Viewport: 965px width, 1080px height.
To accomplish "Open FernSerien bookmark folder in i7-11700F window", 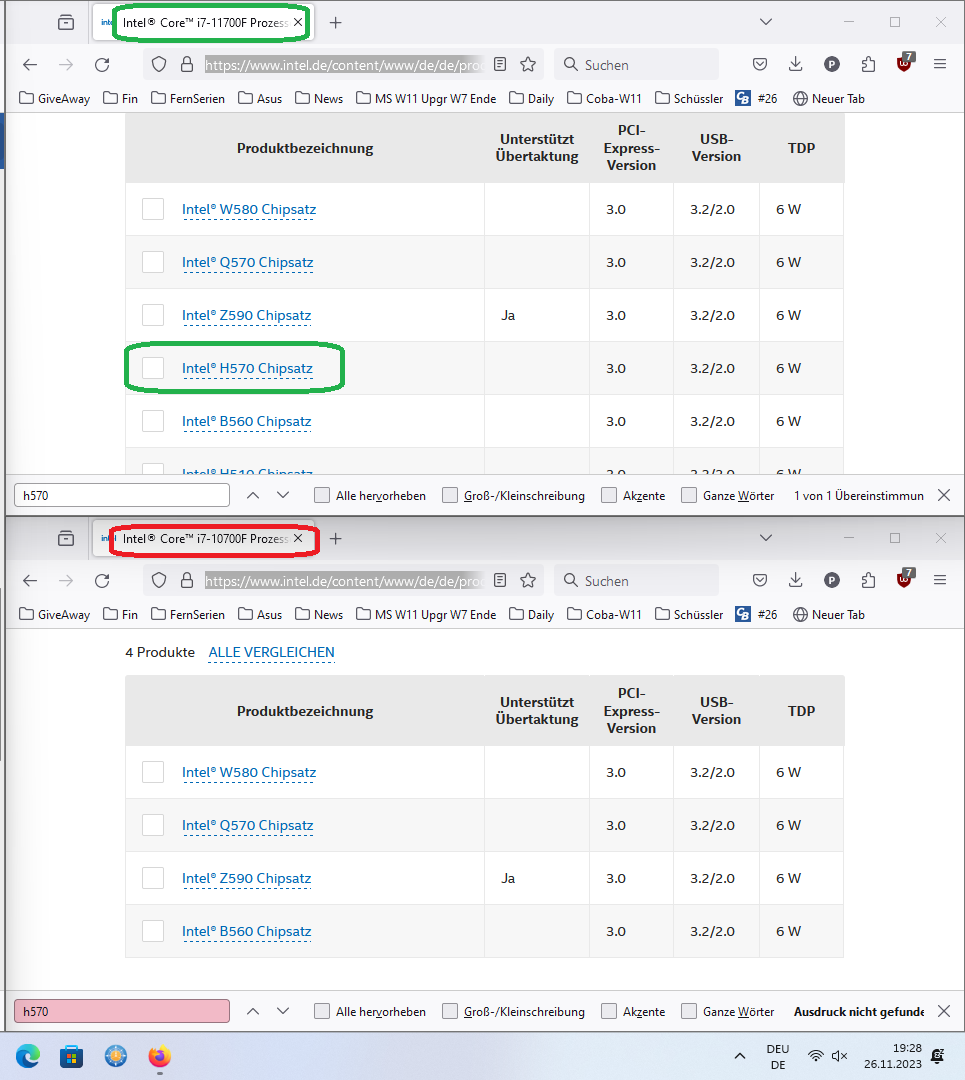I will [188, 98].
